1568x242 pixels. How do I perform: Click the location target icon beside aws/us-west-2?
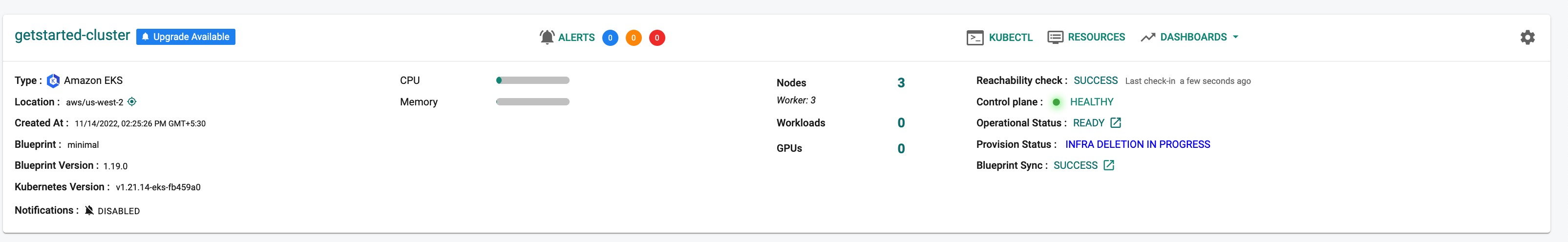coord(131,101)
